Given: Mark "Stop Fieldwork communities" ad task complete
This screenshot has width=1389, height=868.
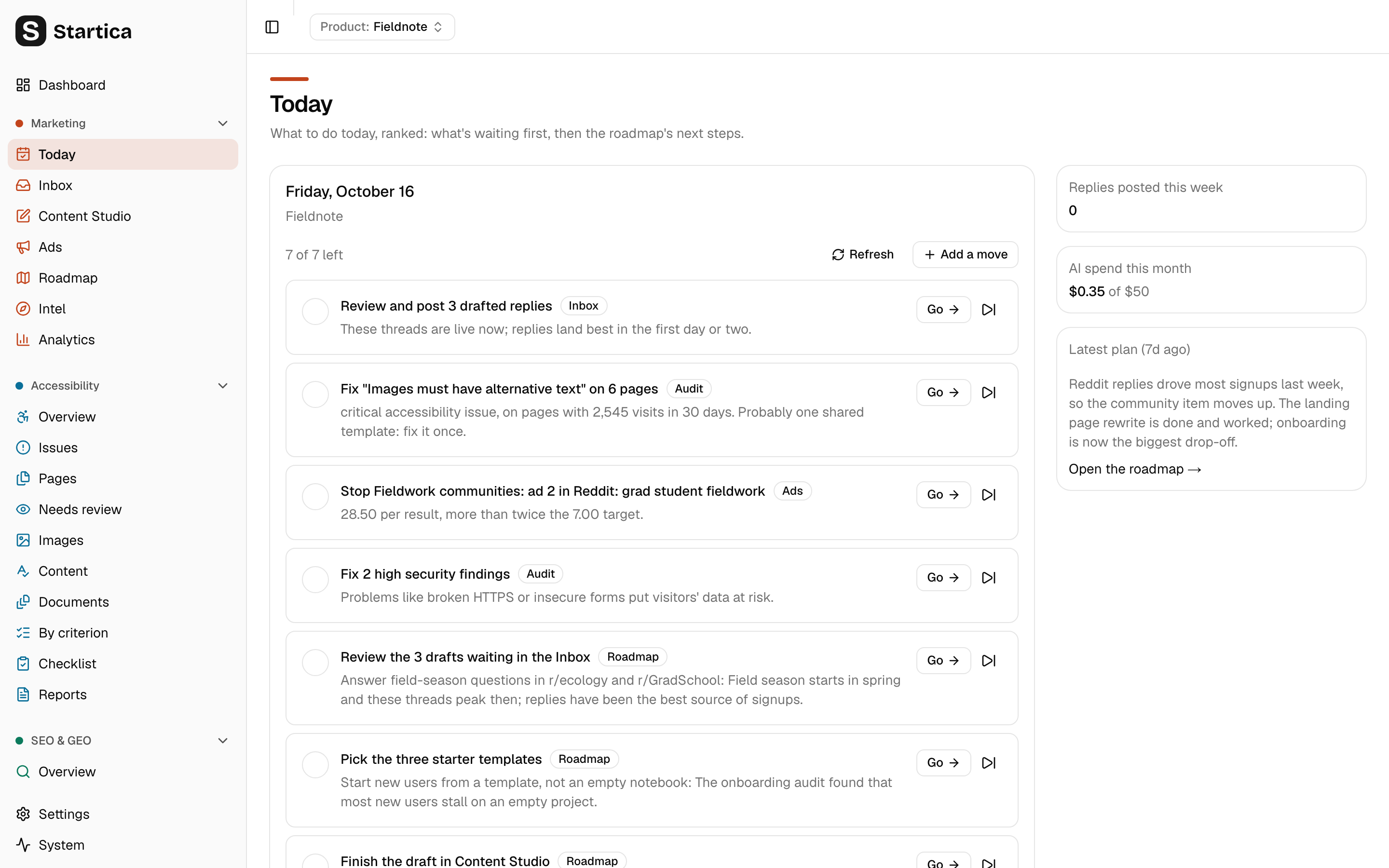Looking at the screenshot, I should coord(315,497).
